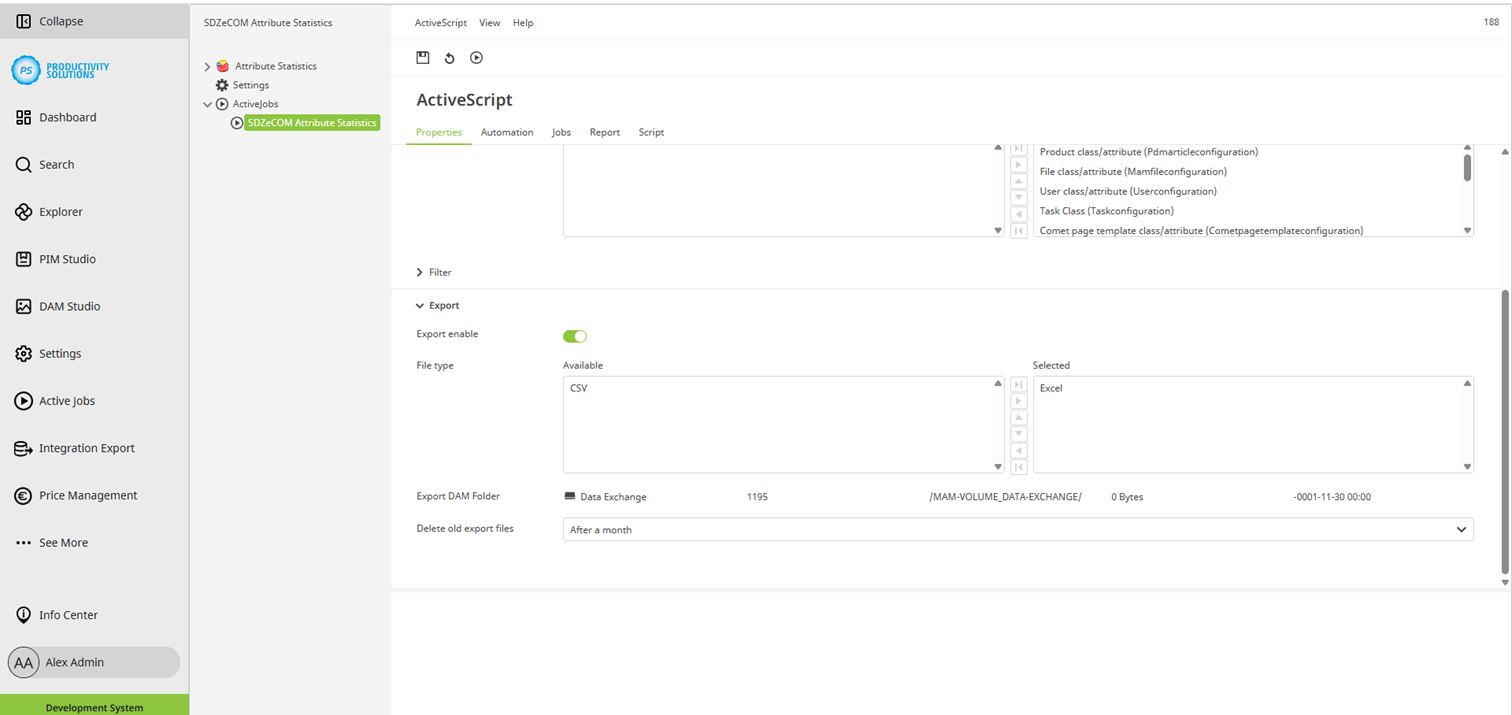The width and height of the screenshot is (1512, 715).
Task: Click the reset arrow icon in toolbar
Action: pos(450,58)
